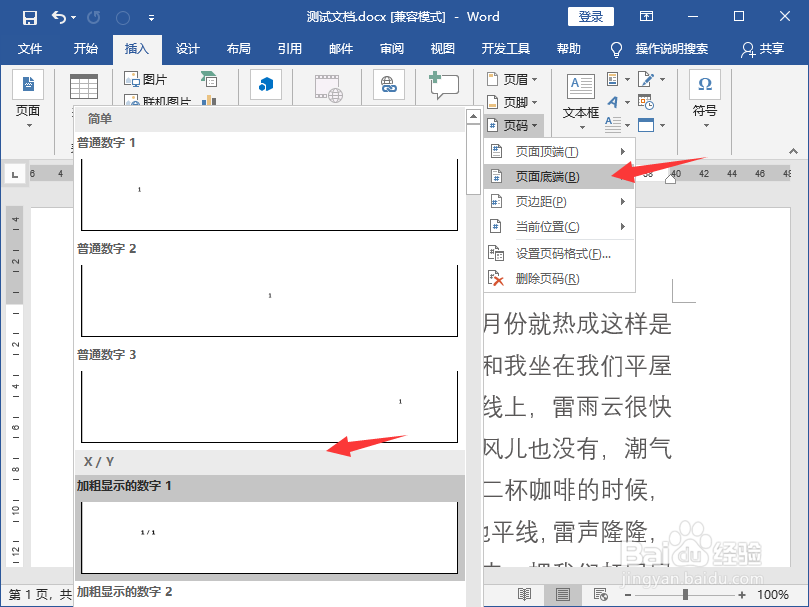
Task: Open the 页脚 footer dropdown
Action: coord(513,102)
